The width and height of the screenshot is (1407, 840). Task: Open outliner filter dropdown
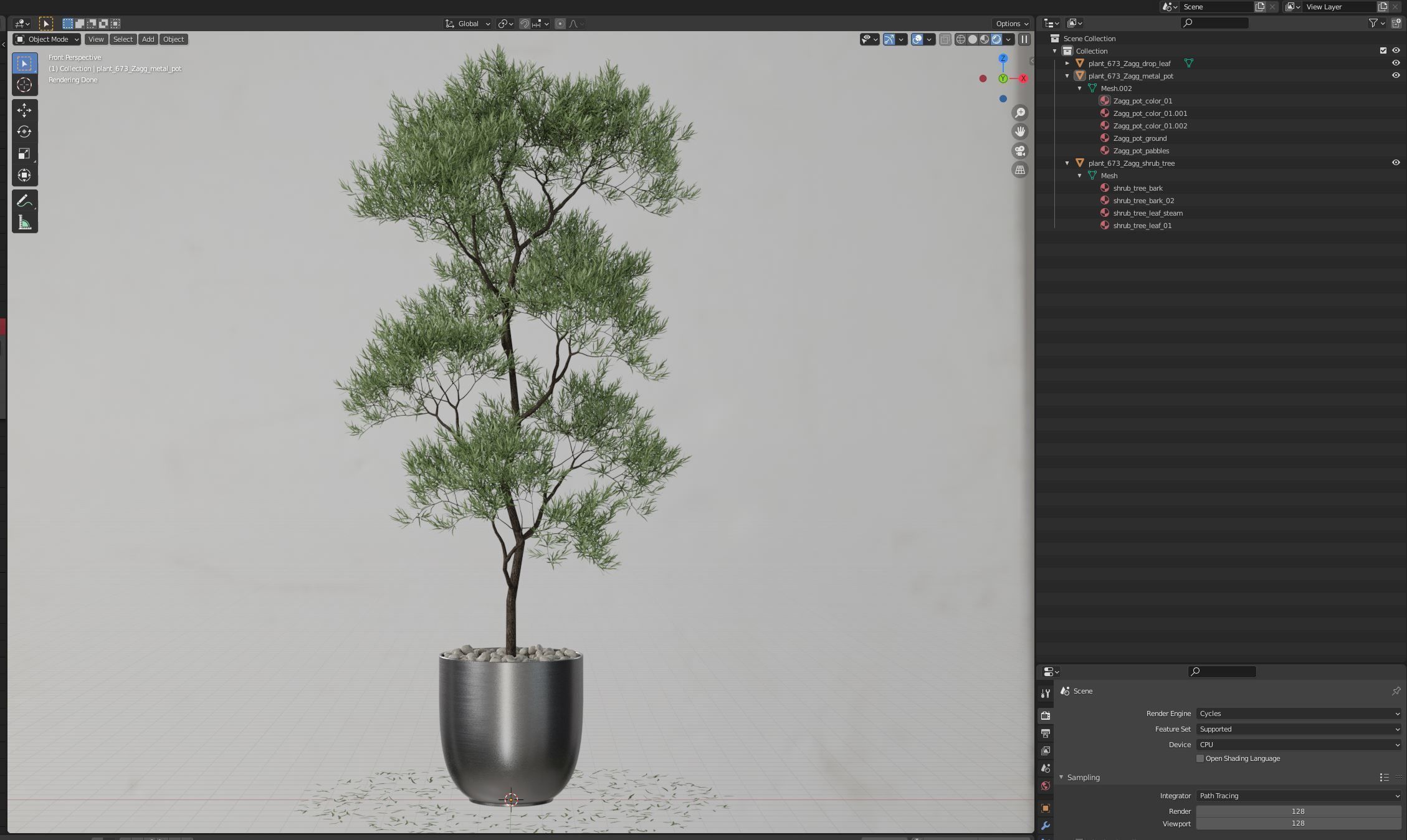[x=1376, y=23]
